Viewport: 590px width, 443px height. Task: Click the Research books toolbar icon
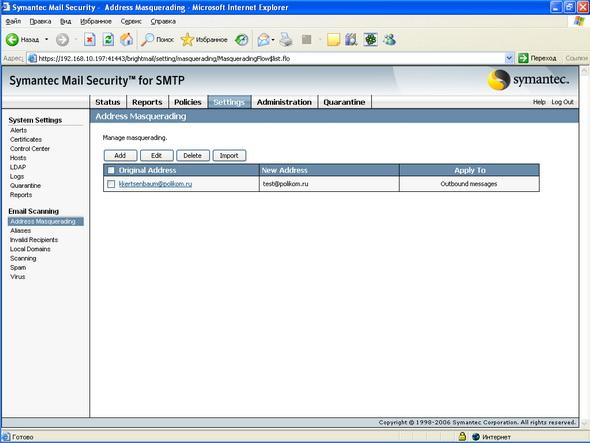click(x=351, y=40)
